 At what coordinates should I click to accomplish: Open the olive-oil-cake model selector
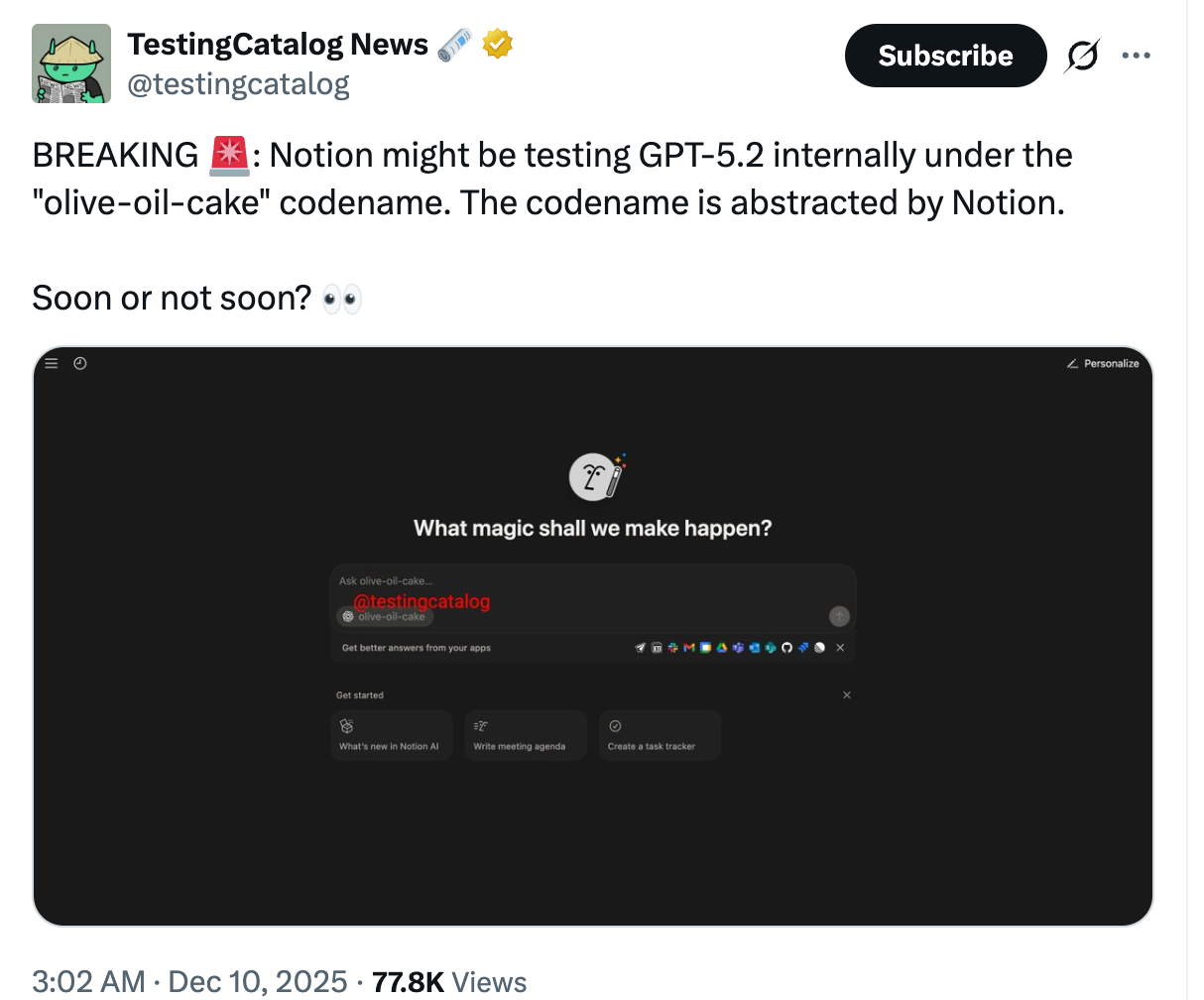tap(385, 617)
